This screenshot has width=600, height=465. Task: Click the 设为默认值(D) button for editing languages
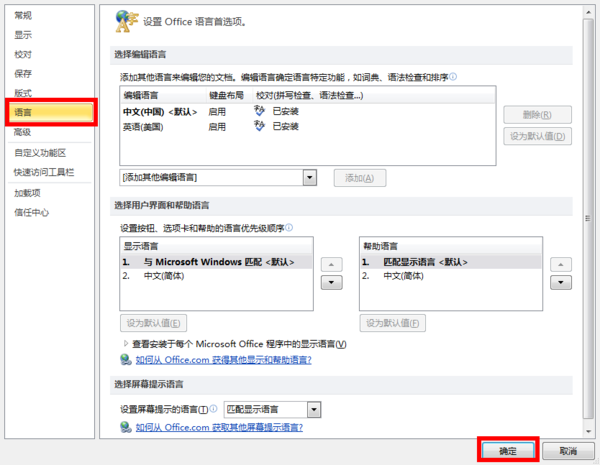[537, 136]
